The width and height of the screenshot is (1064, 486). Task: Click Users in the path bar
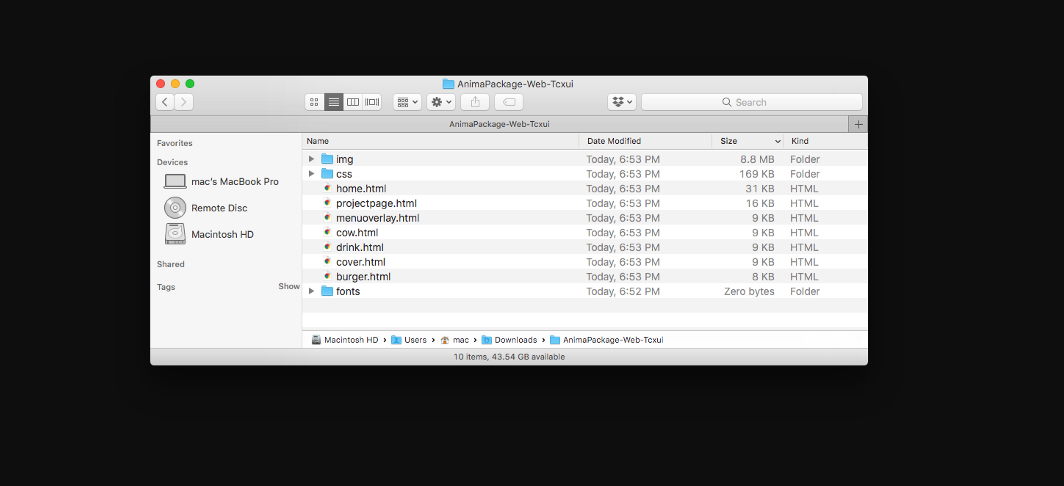[x=409, y=340]
